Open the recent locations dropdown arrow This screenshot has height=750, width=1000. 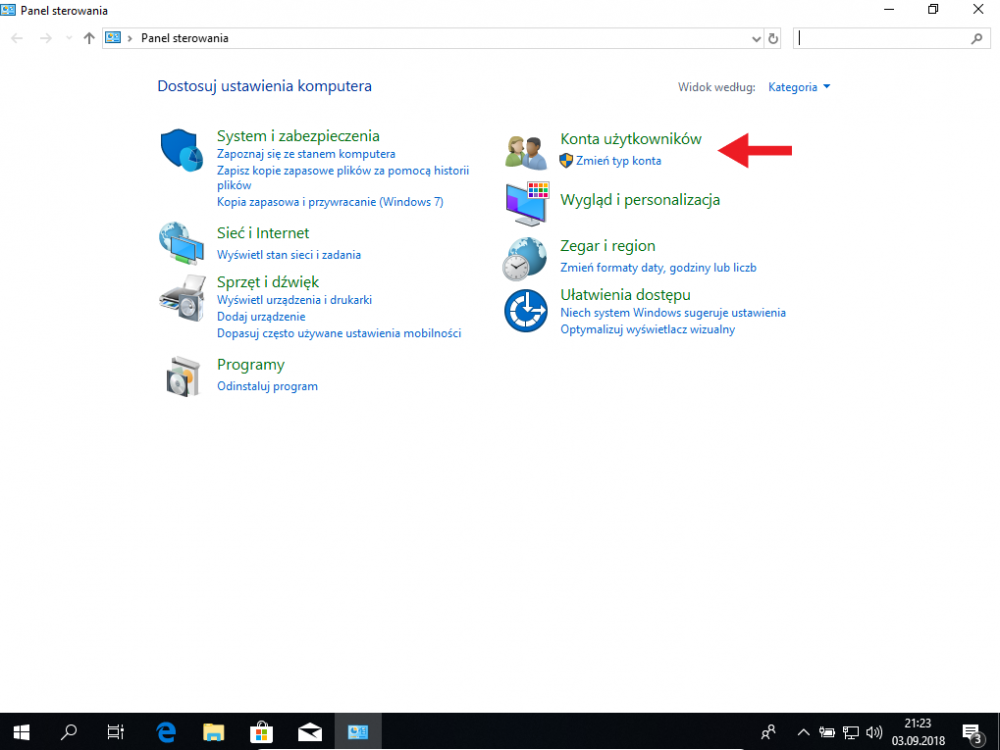coord(69,38)
